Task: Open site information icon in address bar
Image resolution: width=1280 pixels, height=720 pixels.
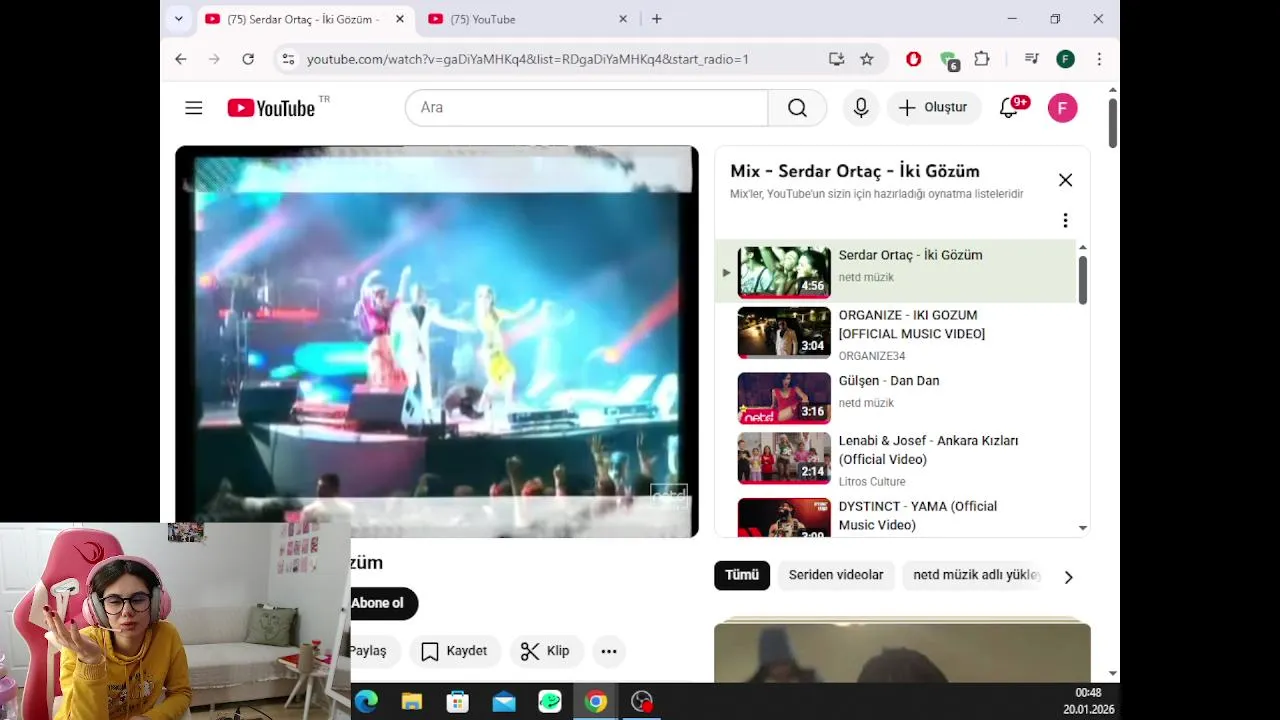Action: tap(288, 59)
